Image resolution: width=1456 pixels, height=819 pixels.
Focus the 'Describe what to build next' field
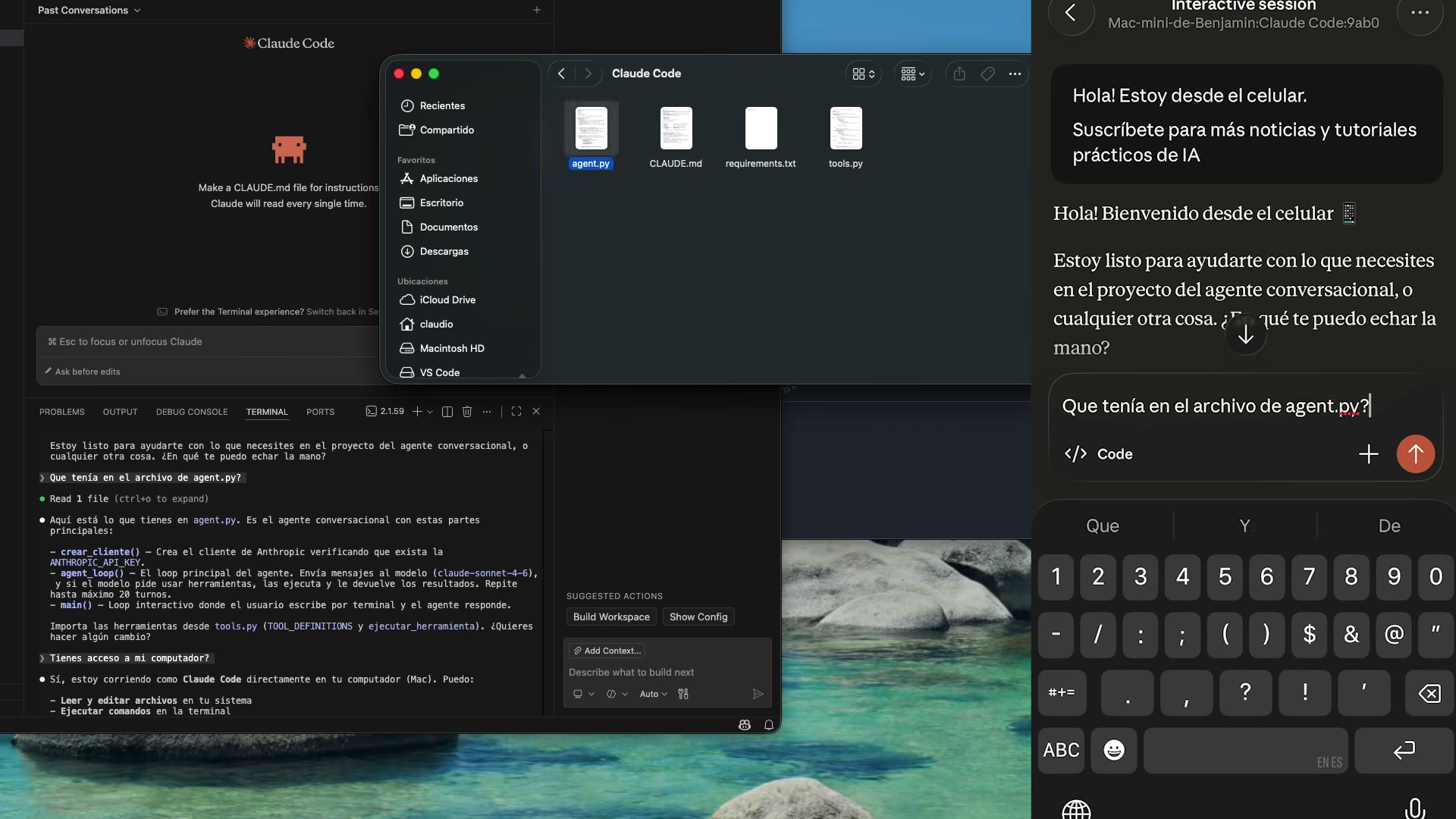(667, 673)
